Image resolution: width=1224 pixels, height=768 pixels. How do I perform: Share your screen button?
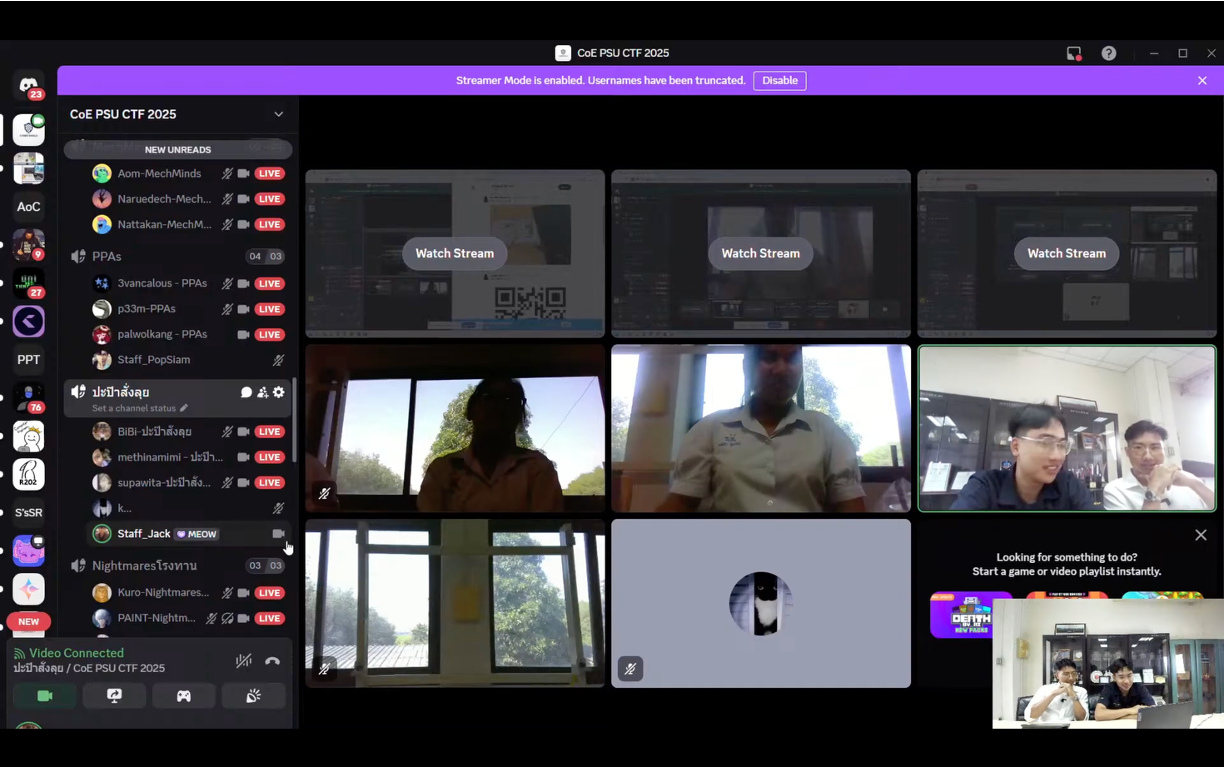coord(114,696)
